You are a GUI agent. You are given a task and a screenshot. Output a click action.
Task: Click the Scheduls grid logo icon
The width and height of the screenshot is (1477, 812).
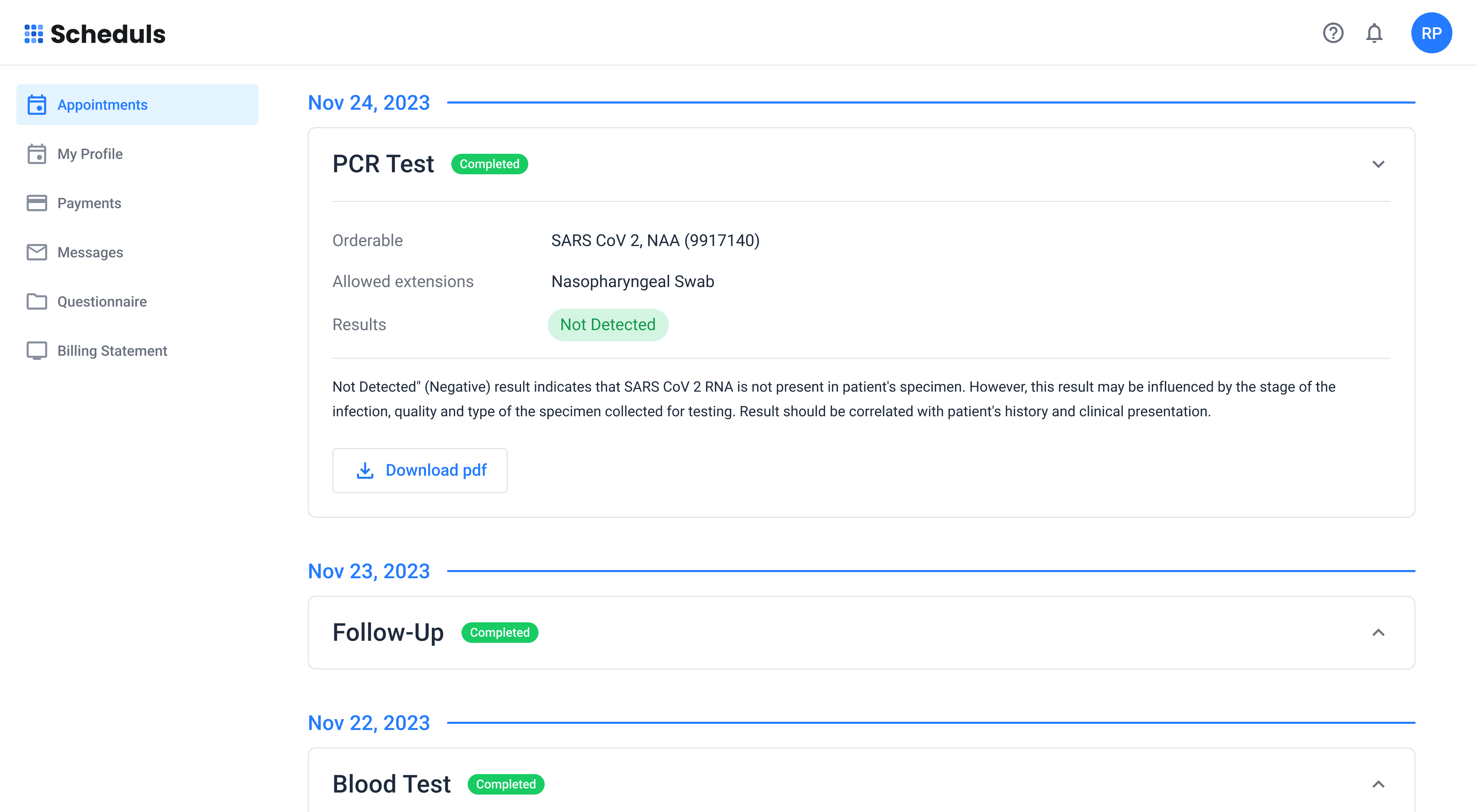click(x=34, y=34)
